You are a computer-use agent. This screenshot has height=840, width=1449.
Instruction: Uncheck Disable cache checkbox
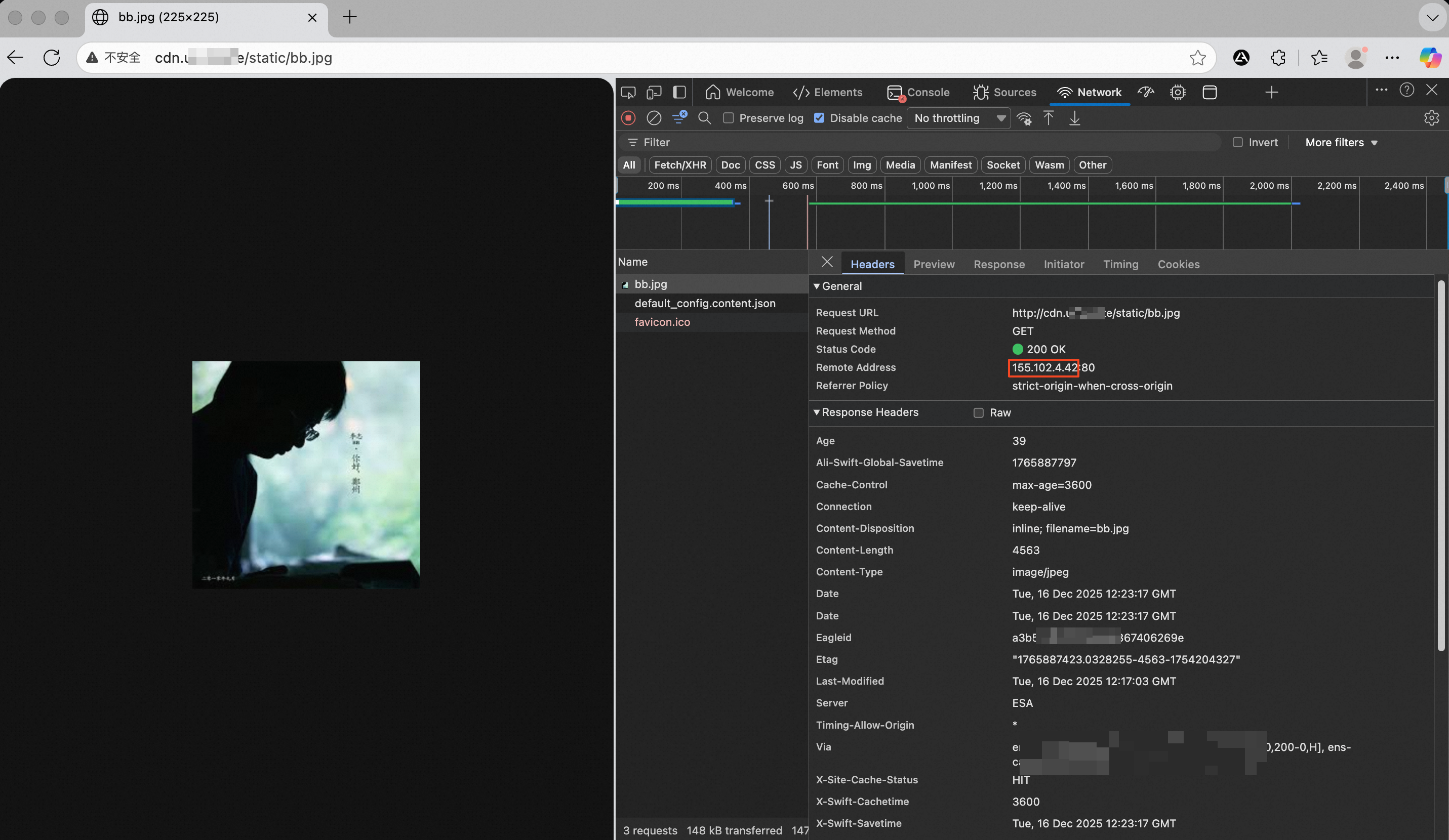819,118
